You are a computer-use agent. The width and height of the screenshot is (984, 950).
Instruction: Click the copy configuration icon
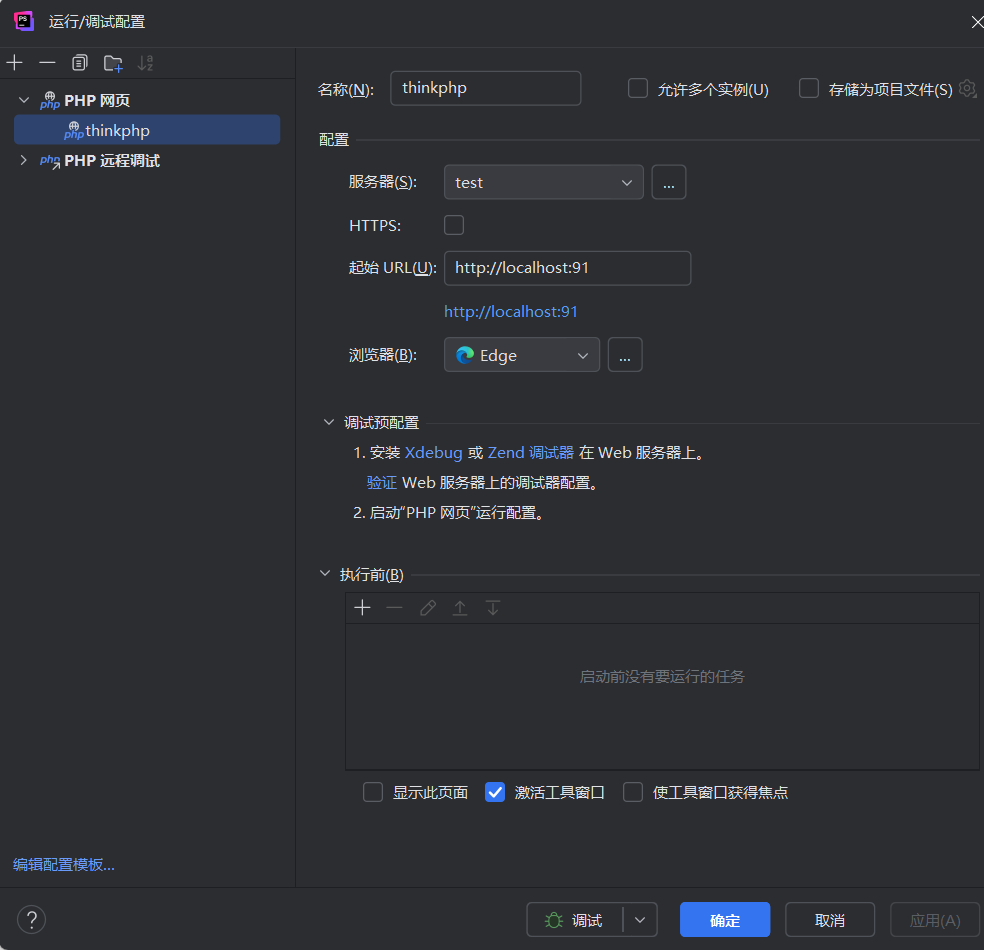coord(80,63)
